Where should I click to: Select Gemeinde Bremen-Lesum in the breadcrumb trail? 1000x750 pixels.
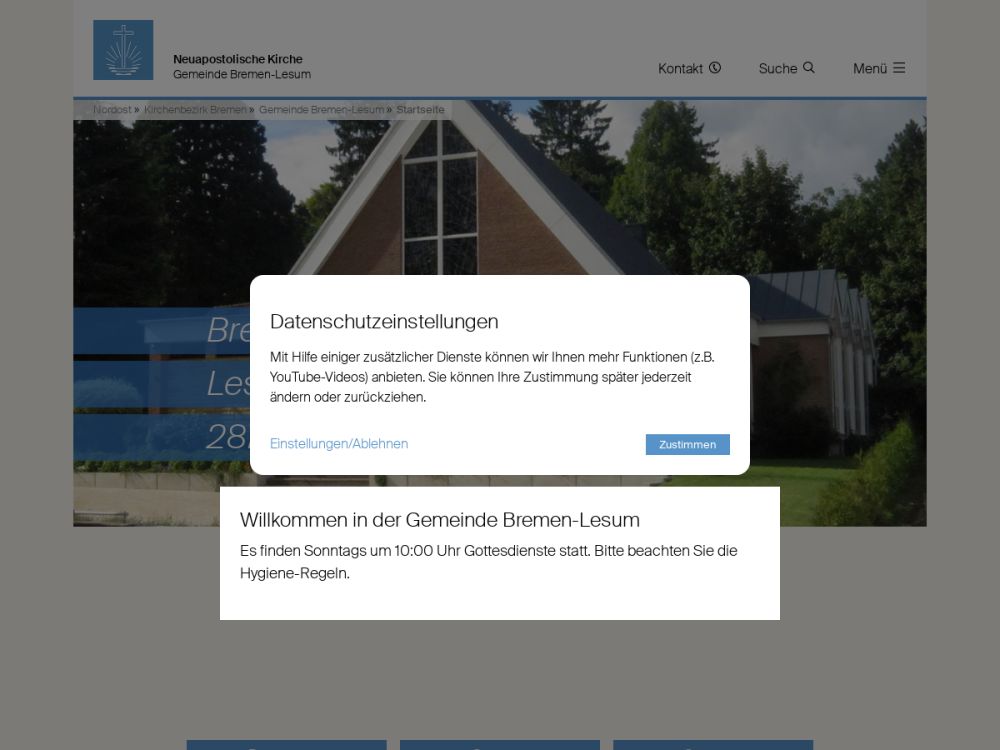click(321, 109)
